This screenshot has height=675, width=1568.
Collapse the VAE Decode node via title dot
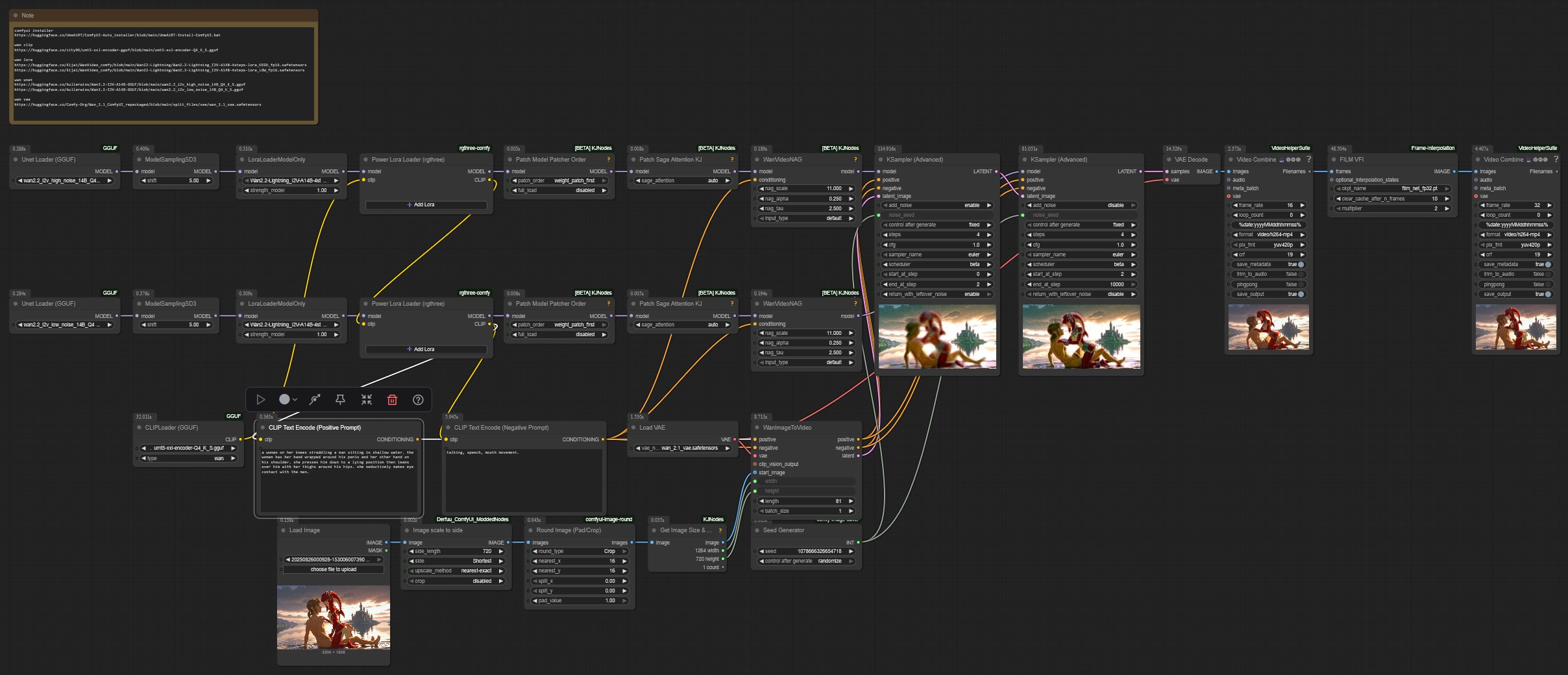(1169, 160)
